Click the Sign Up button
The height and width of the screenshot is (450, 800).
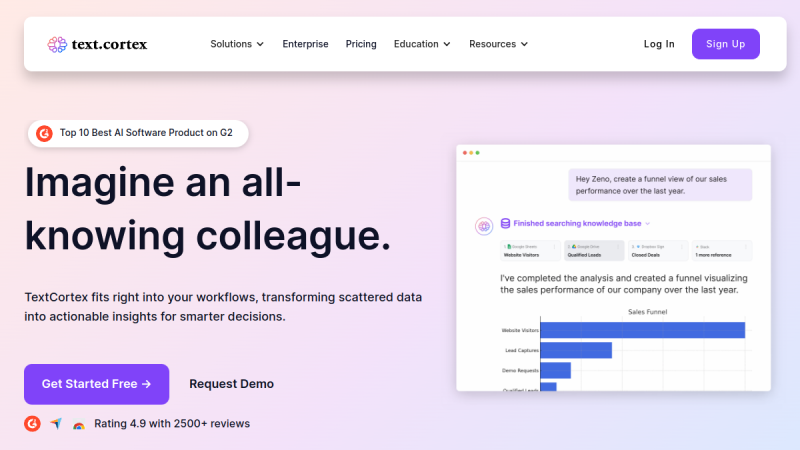point(726,44)
